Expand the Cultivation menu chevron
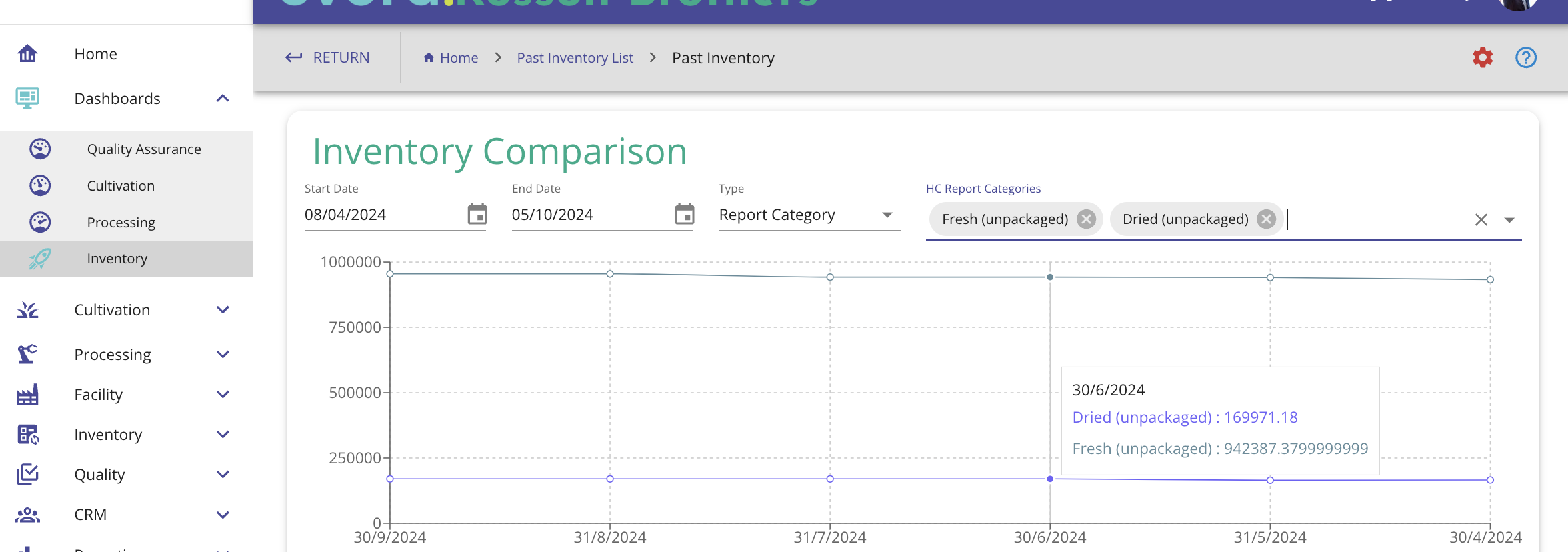The image size is (1568, 552). (223, 310)
